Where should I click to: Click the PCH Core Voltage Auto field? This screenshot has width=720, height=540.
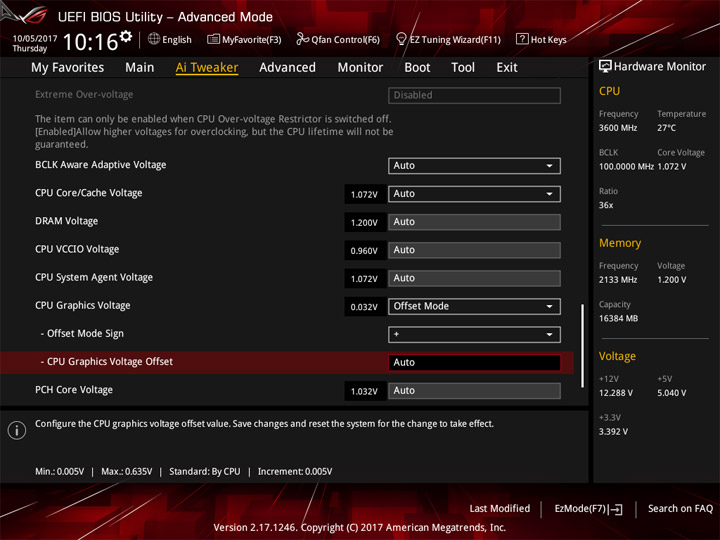tap(474, 390)
